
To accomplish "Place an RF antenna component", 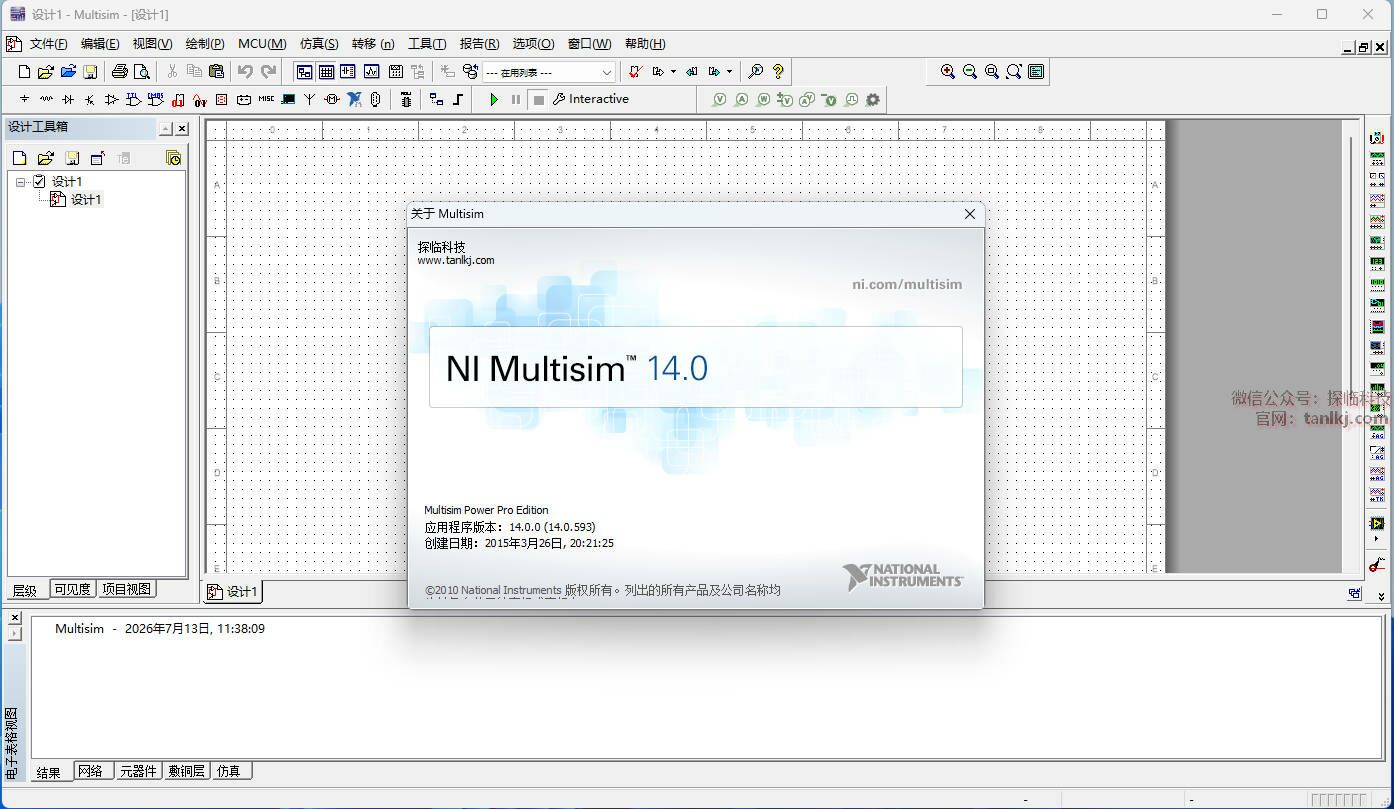I will [310, 99].
